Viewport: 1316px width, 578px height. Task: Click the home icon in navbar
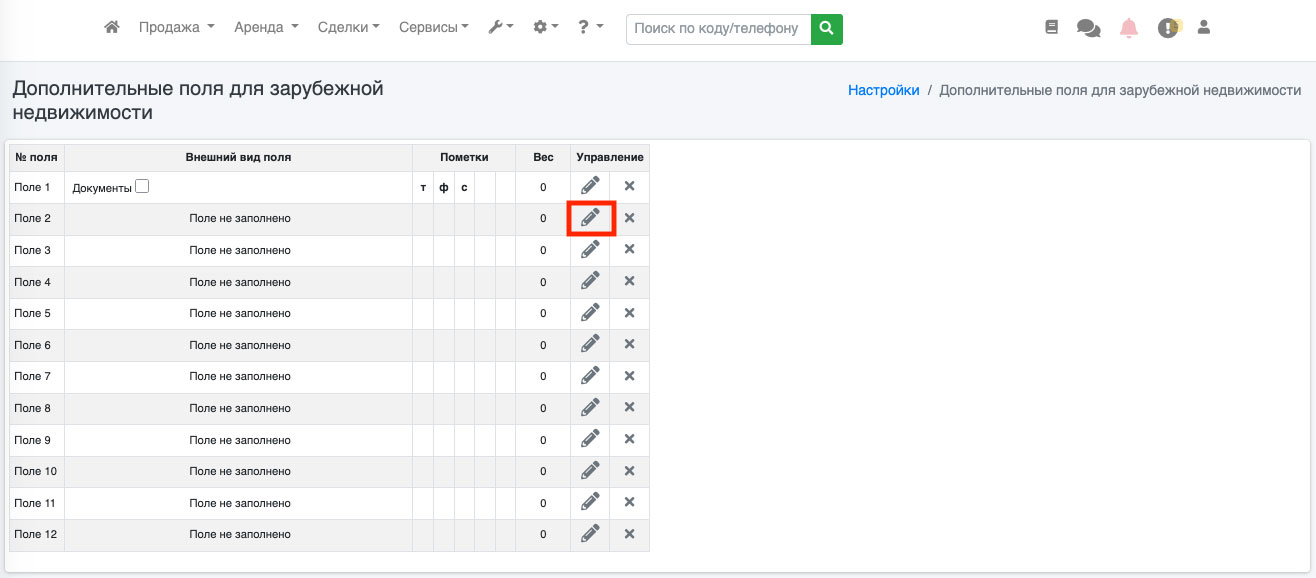112,28
